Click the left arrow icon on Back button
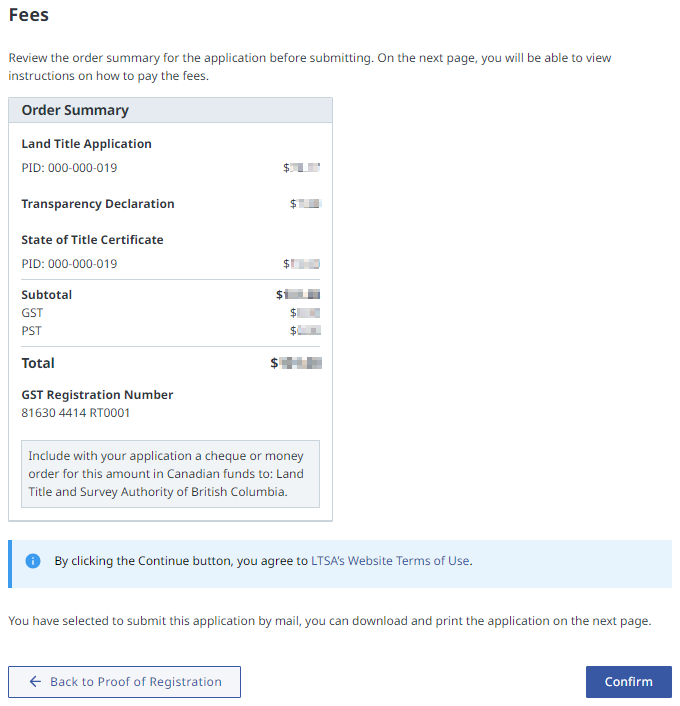The width and height of the screenshot is (680, 706). [35, 682]
